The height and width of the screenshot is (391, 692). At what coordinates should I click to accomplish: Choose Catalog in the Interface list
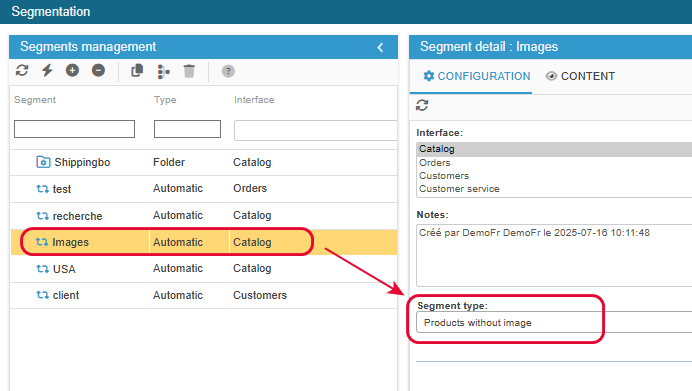click(x=554, y=149)
